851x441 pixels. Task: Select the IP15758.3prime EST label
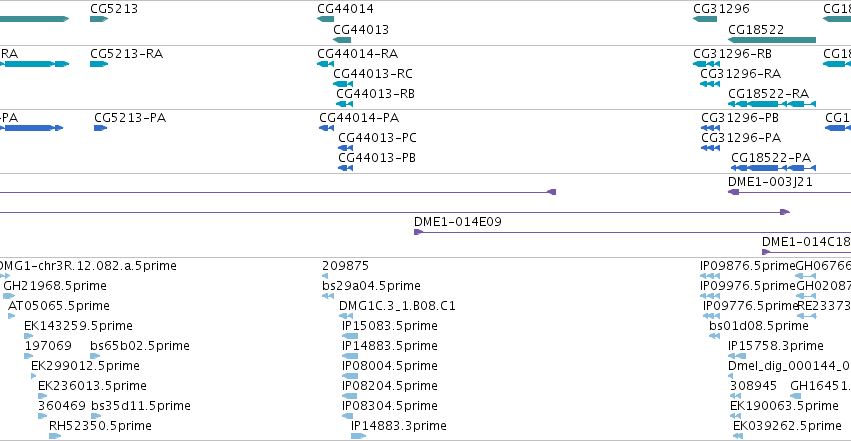776,346
